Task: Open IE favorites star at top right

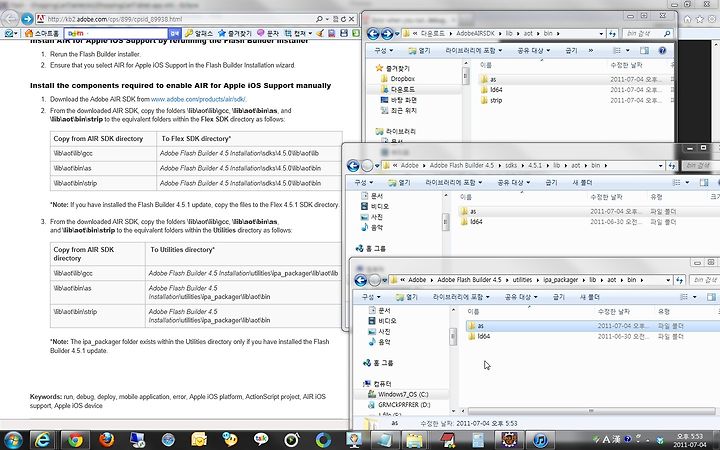Action: click(700, 19)
